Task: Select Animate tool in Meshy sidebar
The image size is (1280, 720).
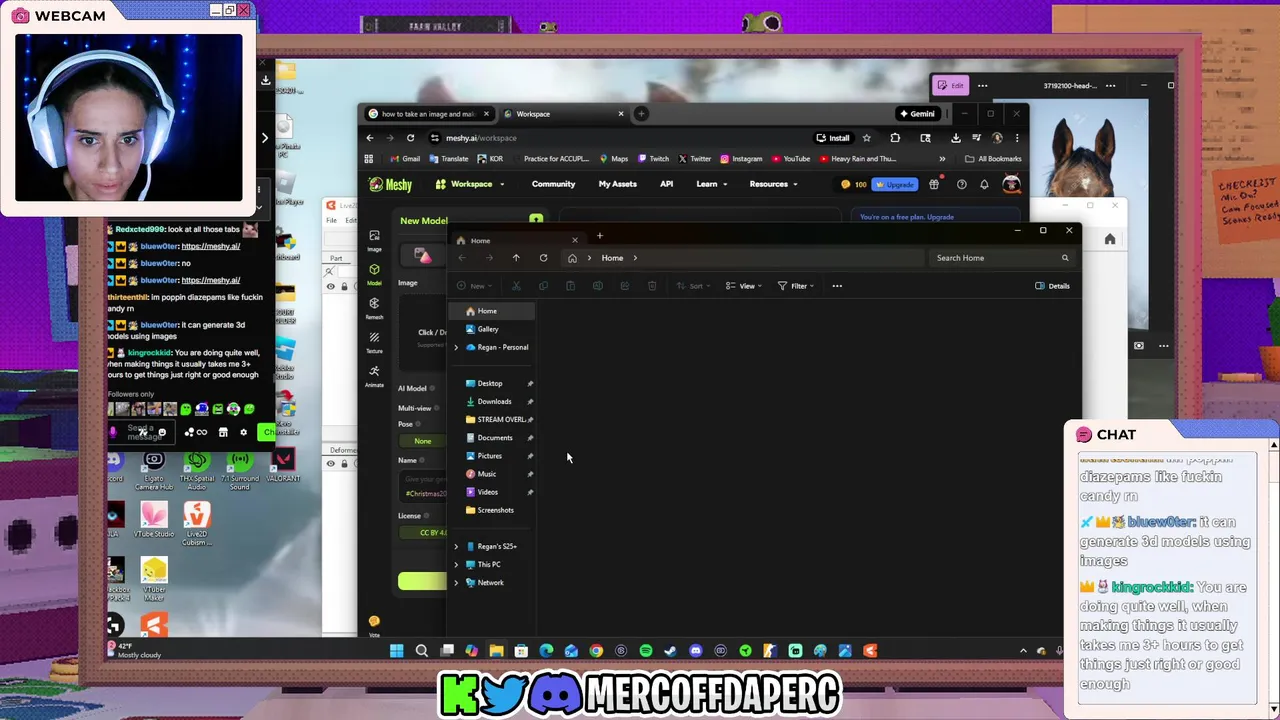Action: click(374, 375)
